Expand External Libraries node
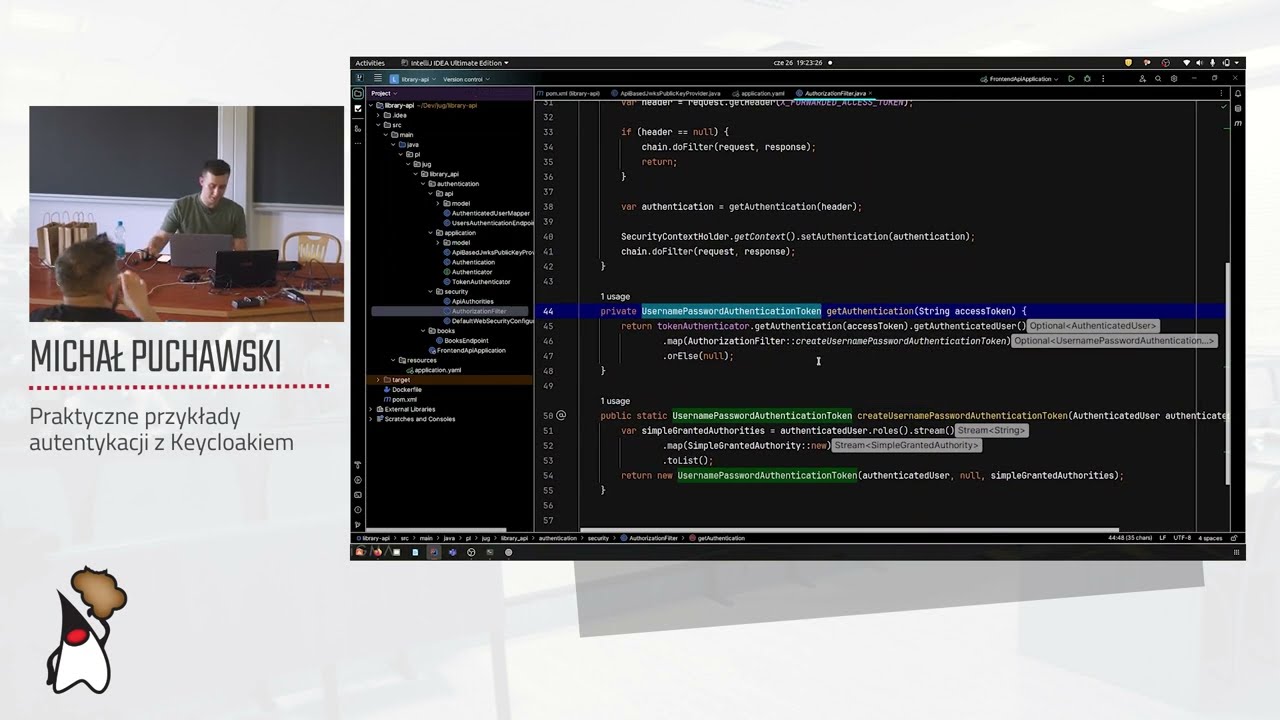 (x=372, y=409)
